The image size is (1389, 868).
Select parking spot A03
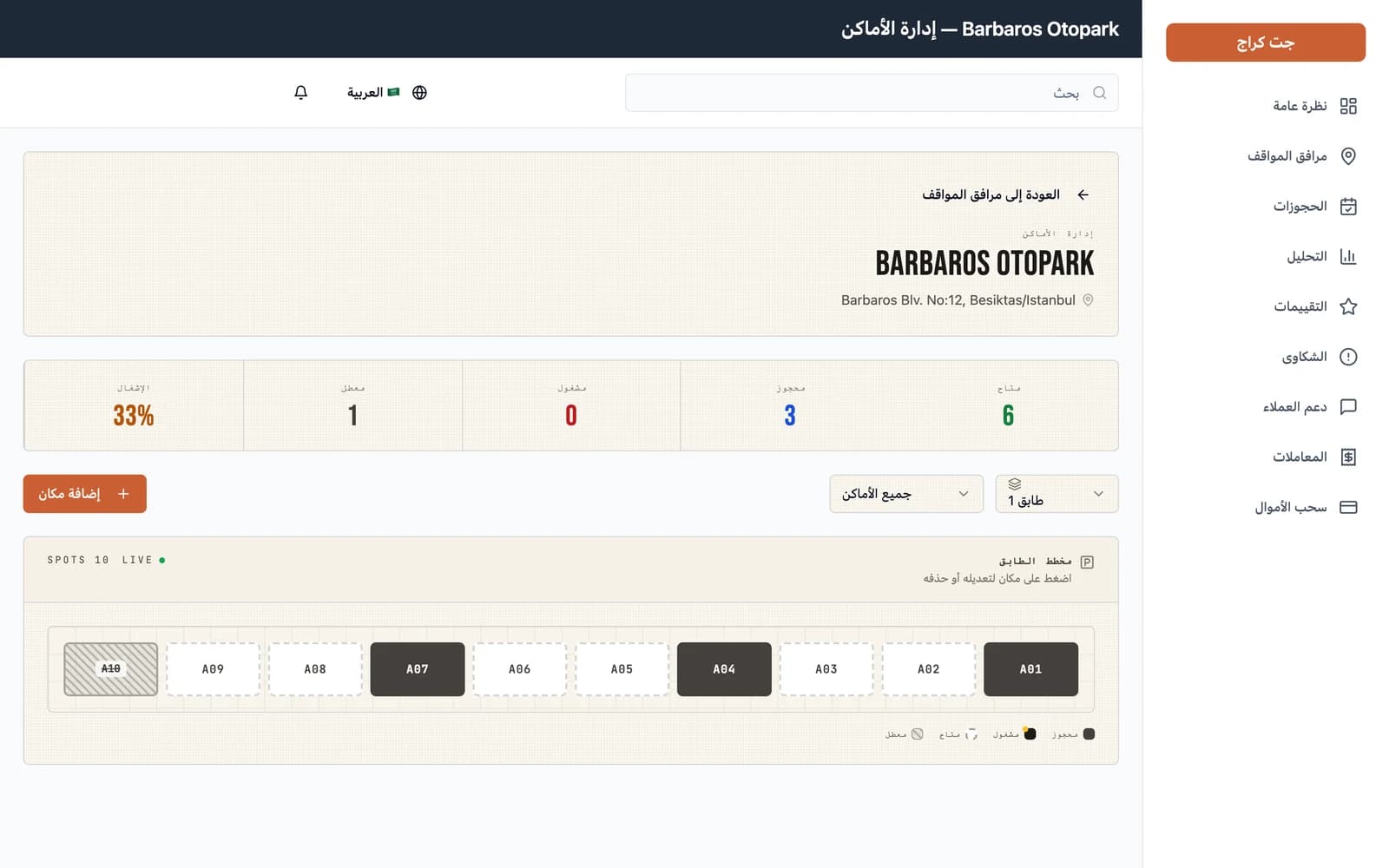pos(826,669)
